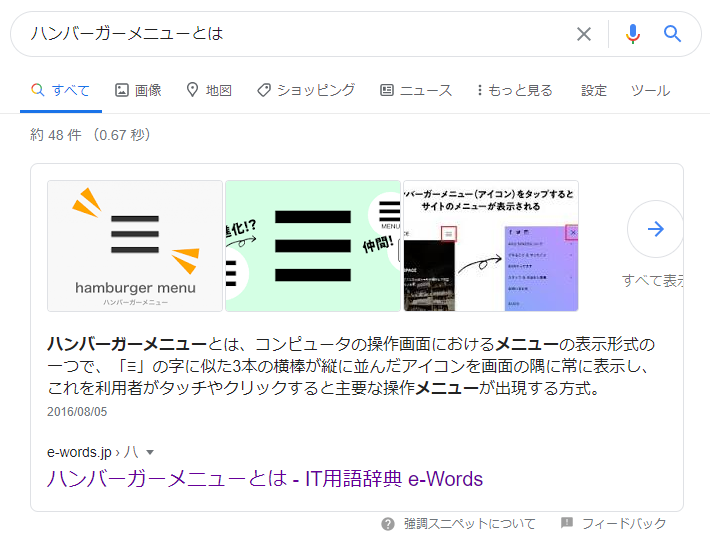Switch to the 地図 tab
This screenshot has height=542, width=710.
[209, 90]
